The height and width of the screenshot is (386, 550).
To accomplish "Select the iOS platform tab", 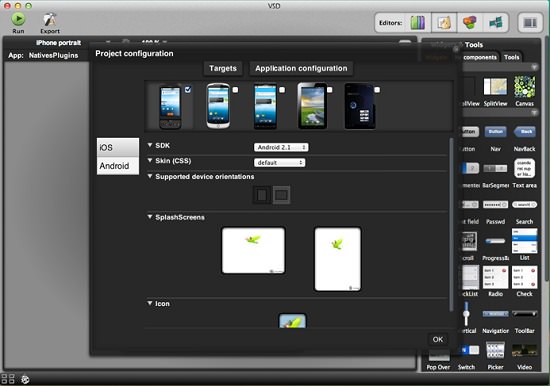I will pyautogui.click(x=118, y=147).
